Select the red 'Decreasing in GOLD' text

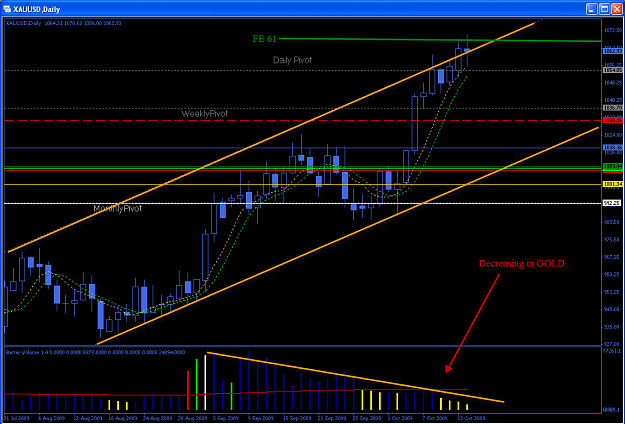pyautogui.click(x=521, y=263)
